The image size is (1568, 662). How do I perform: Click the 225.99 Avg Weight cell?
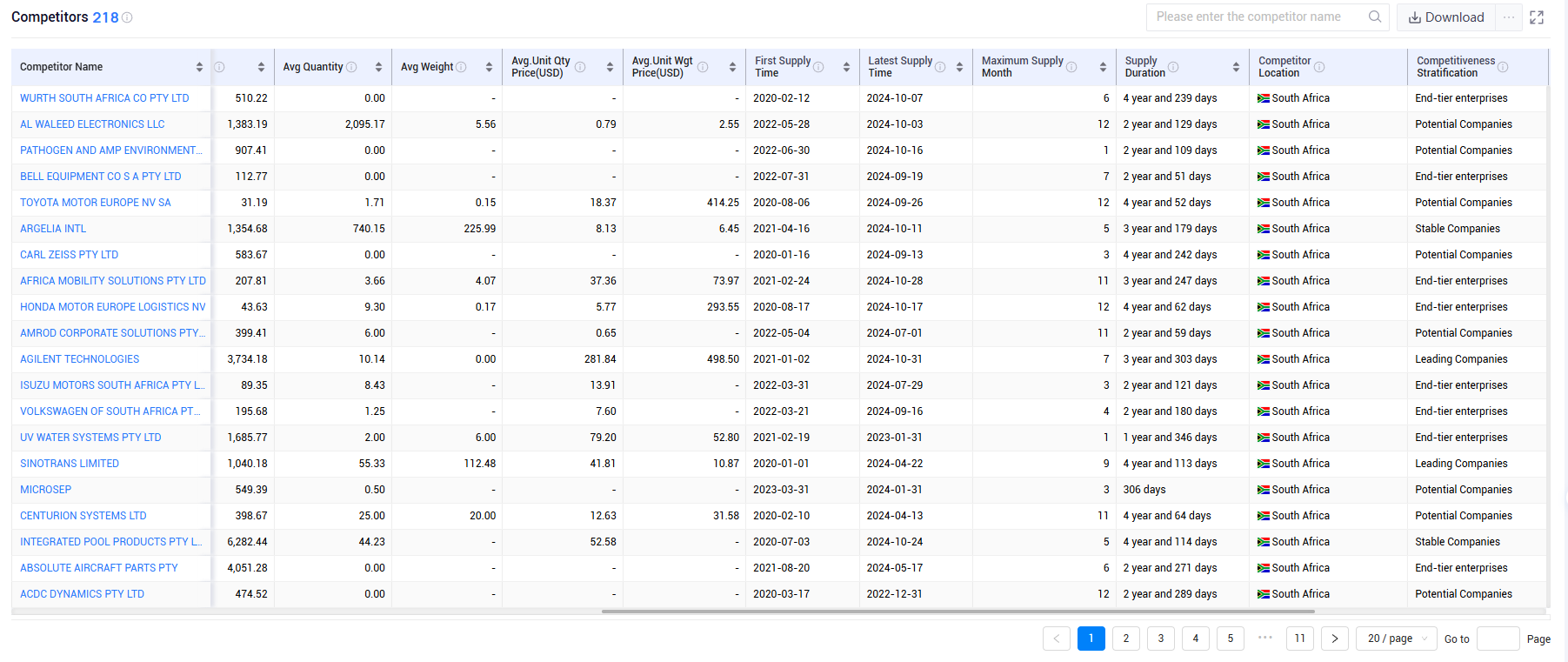[x=480, y=229]
